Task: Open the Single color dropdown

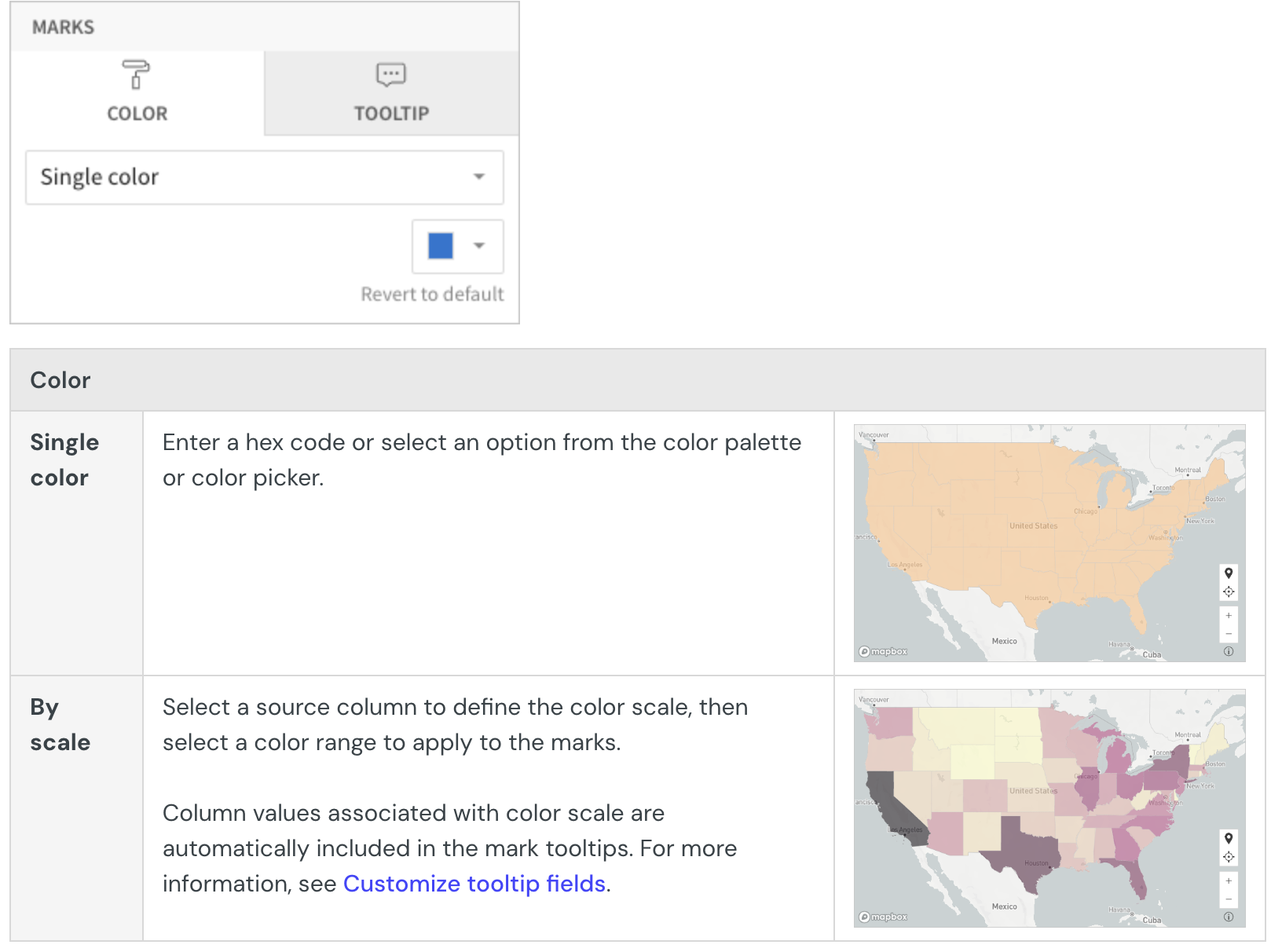Action: point(264,178)
